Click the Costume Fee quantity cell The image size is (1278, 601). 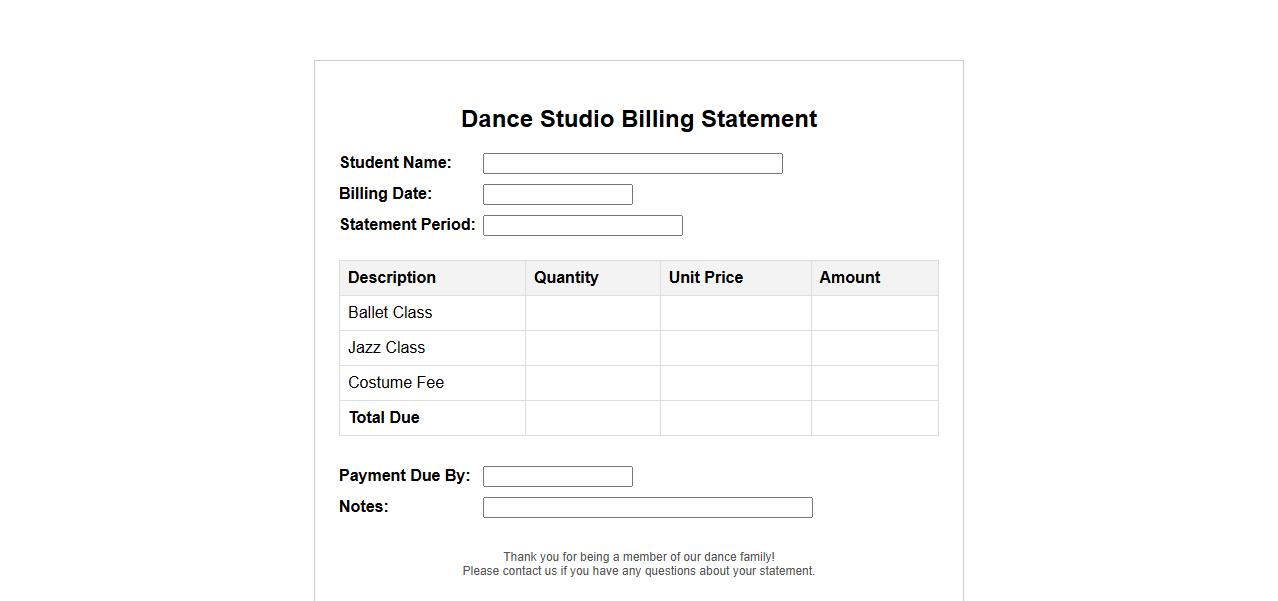tap(592, 383)
